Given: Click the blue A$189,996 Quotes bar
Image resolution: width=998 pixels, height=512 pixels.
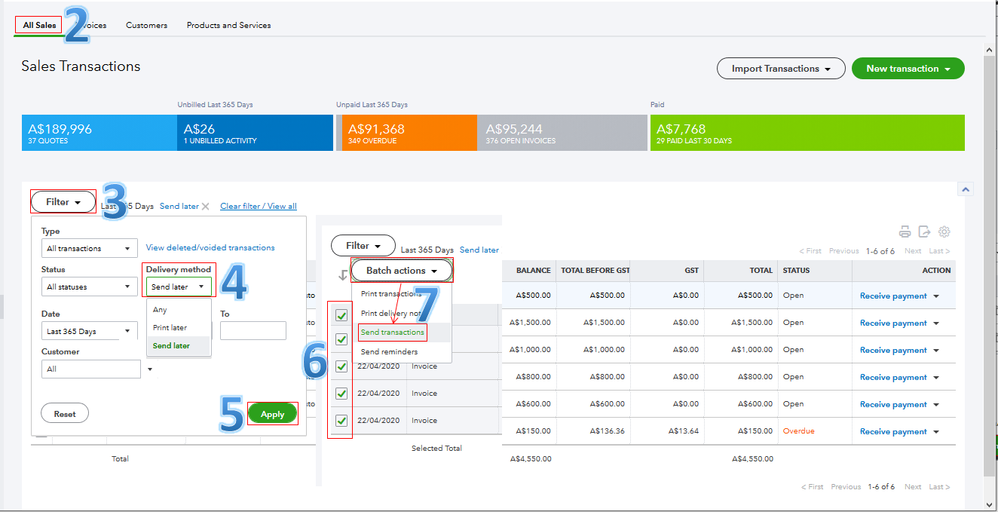Looking at the screenshot, I should (99, 133).
